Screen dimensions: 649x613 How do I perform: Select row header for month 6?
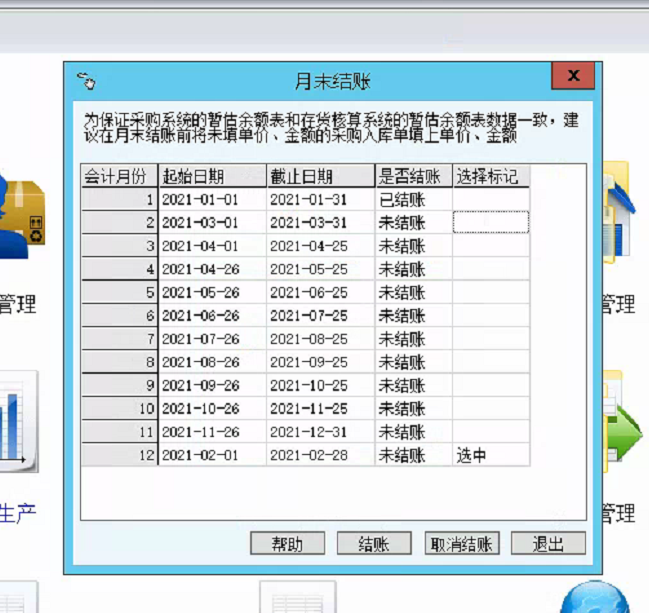coord(119,316)
